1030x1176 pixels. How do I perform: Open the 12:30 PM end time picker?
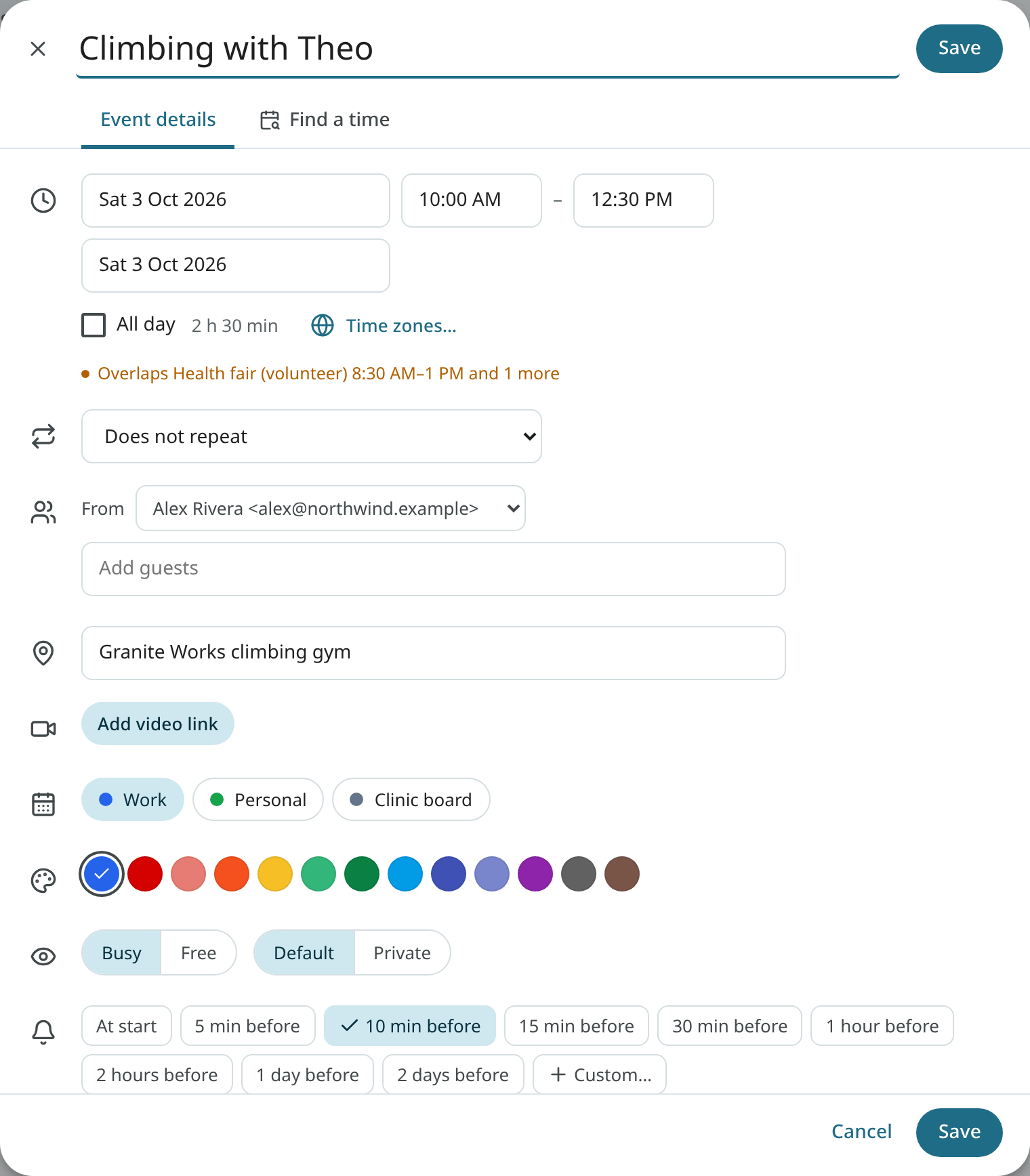(x=644, y=201)
